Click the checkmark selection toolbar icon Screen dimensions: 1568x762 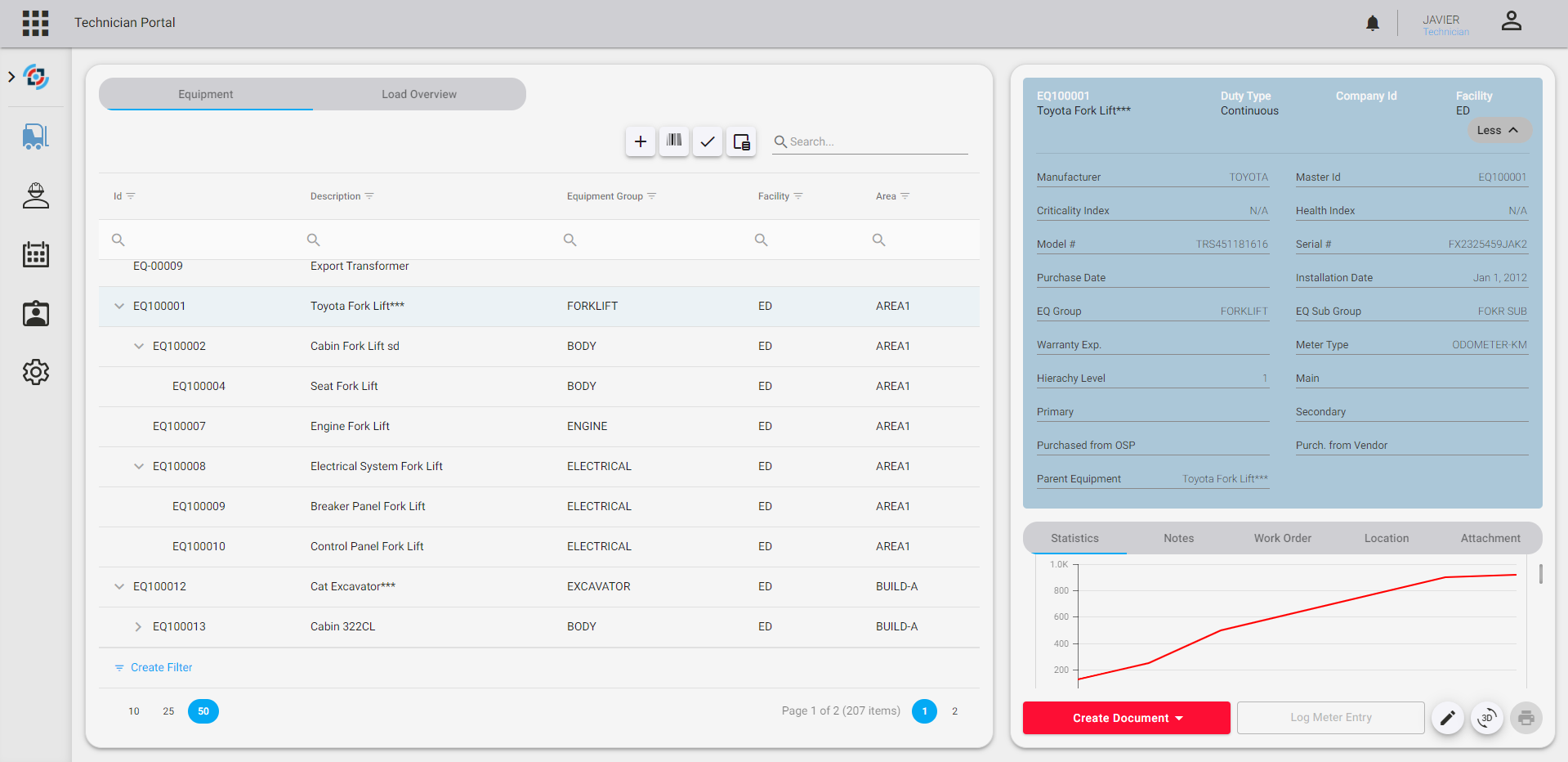707,141
